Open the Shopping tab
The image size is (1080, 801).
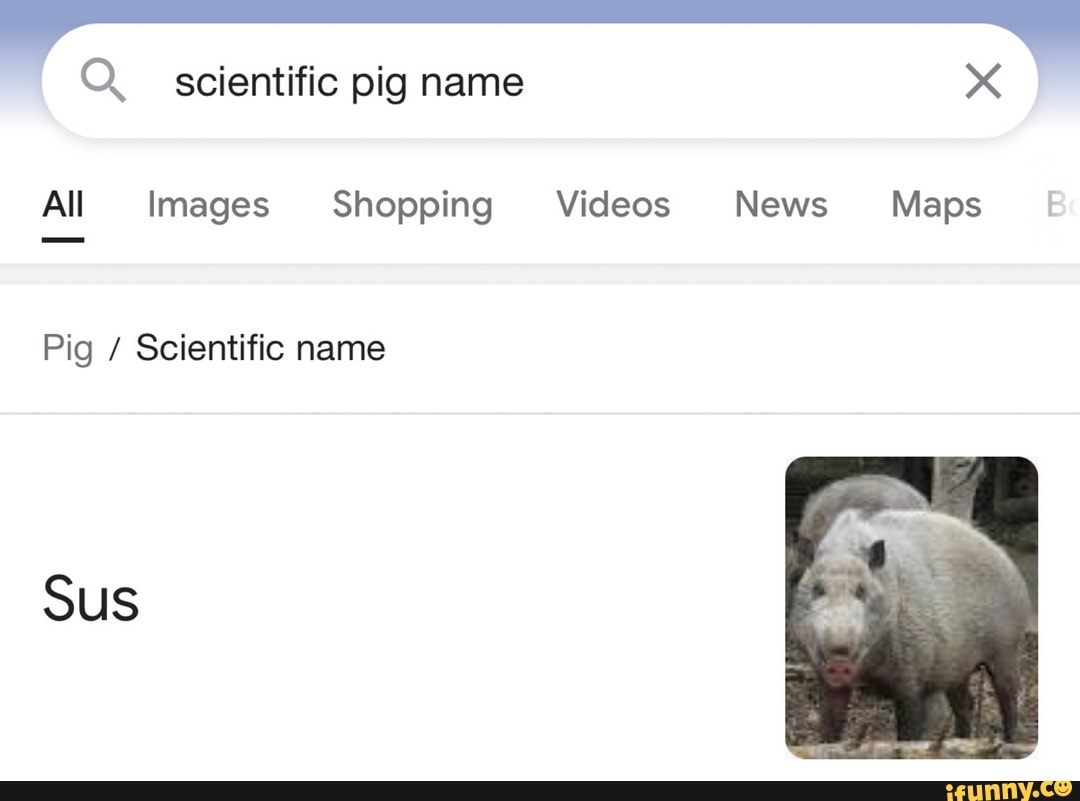click(412, 205)
